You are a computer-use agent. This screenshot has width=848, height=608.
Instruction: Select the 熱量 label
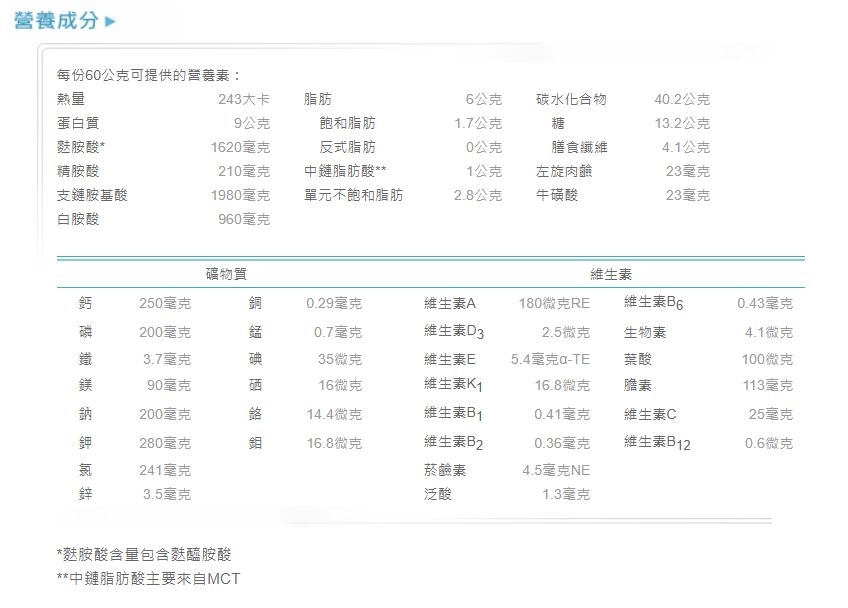pos(71,99)
